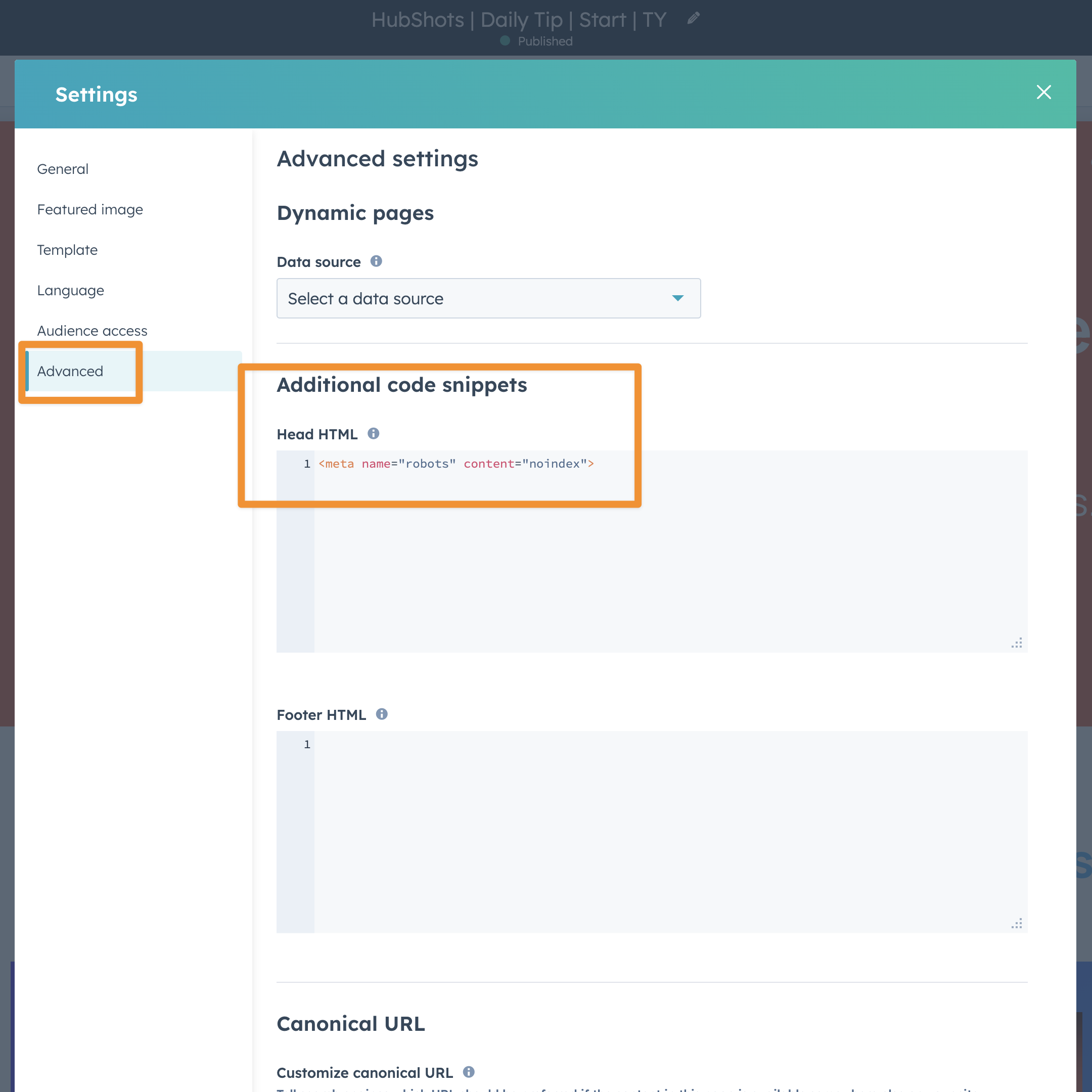Click inside Head HTML code editor

click(667, 565)
